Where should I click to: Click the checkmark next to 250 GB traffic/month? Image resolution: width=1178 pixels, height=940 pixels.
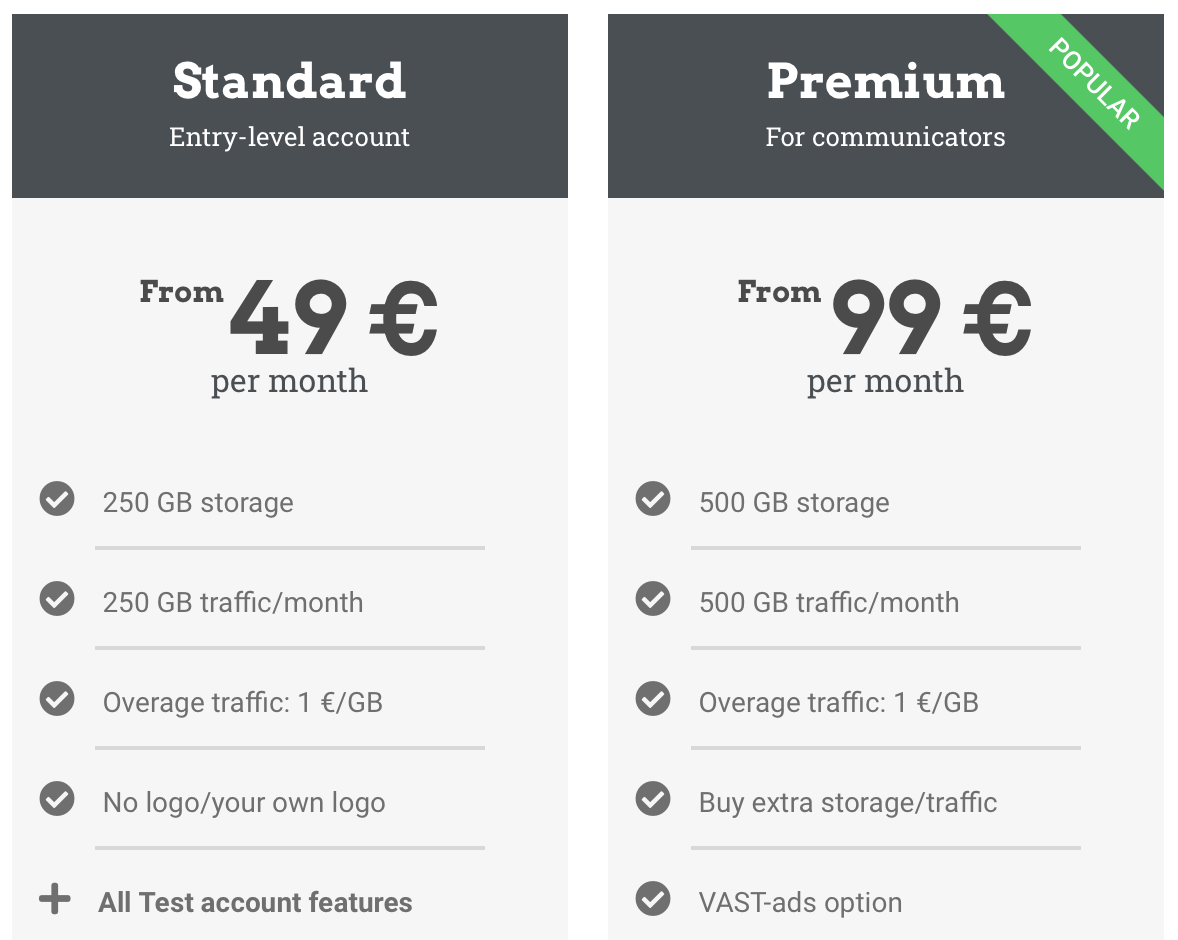point(57,600)
